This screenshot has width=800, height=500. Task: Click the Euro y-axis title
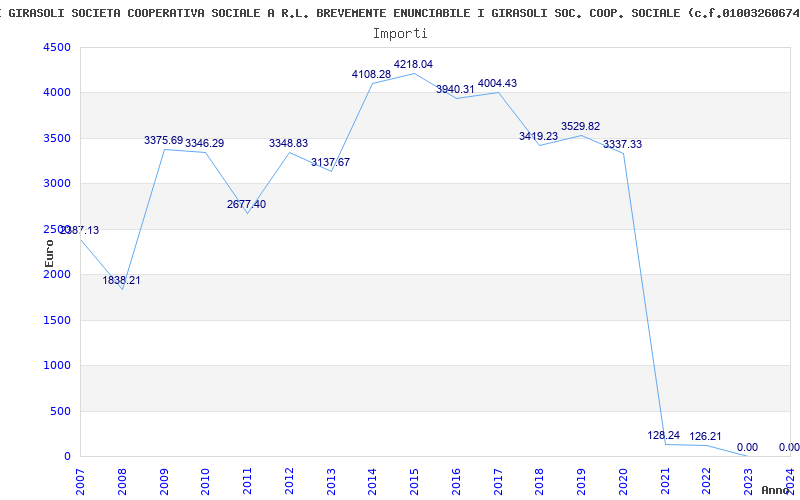49,253
